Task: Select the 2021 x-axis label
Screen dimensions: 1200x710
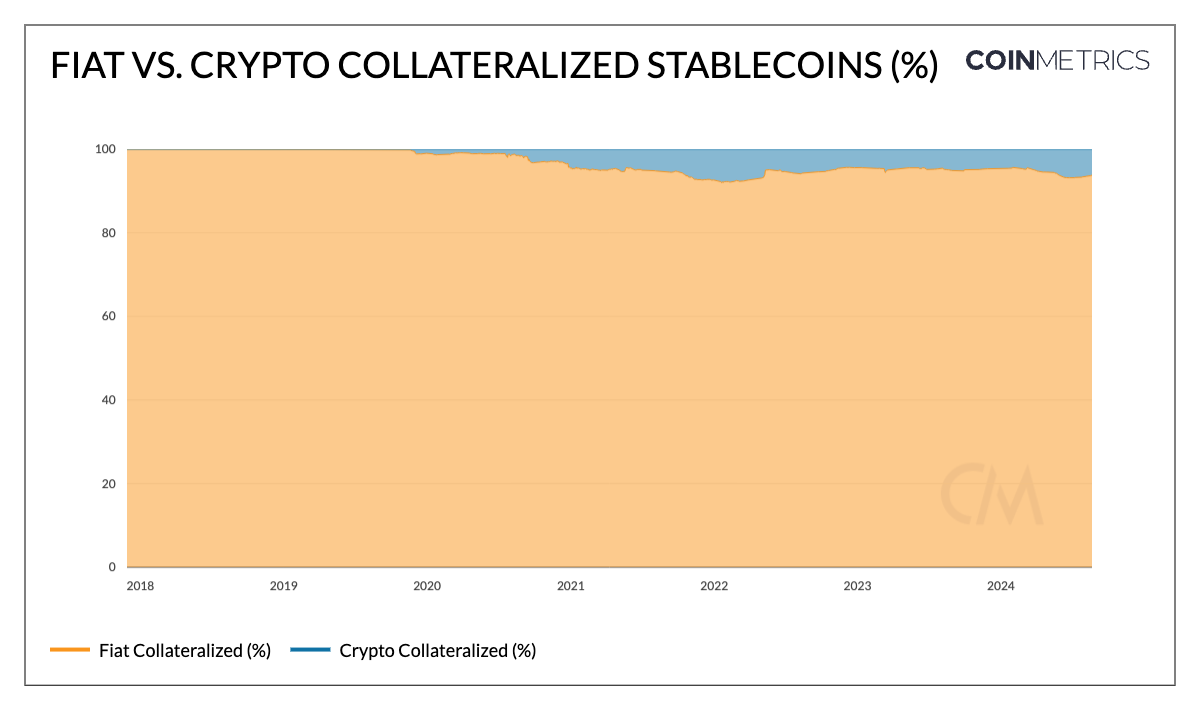Action: [x=571, y=586]
